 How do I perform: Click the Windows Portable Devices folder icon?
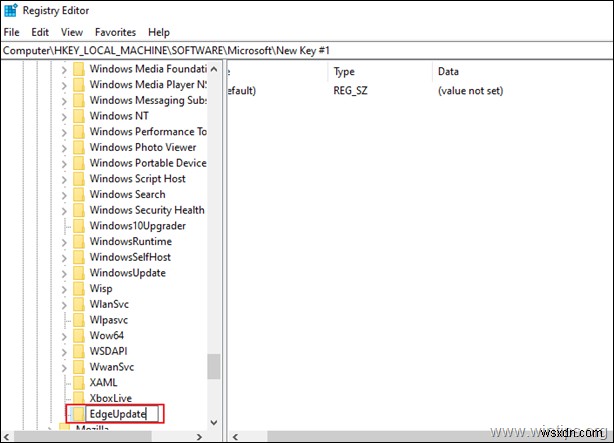pyautogui.click(x=79, y=163)
